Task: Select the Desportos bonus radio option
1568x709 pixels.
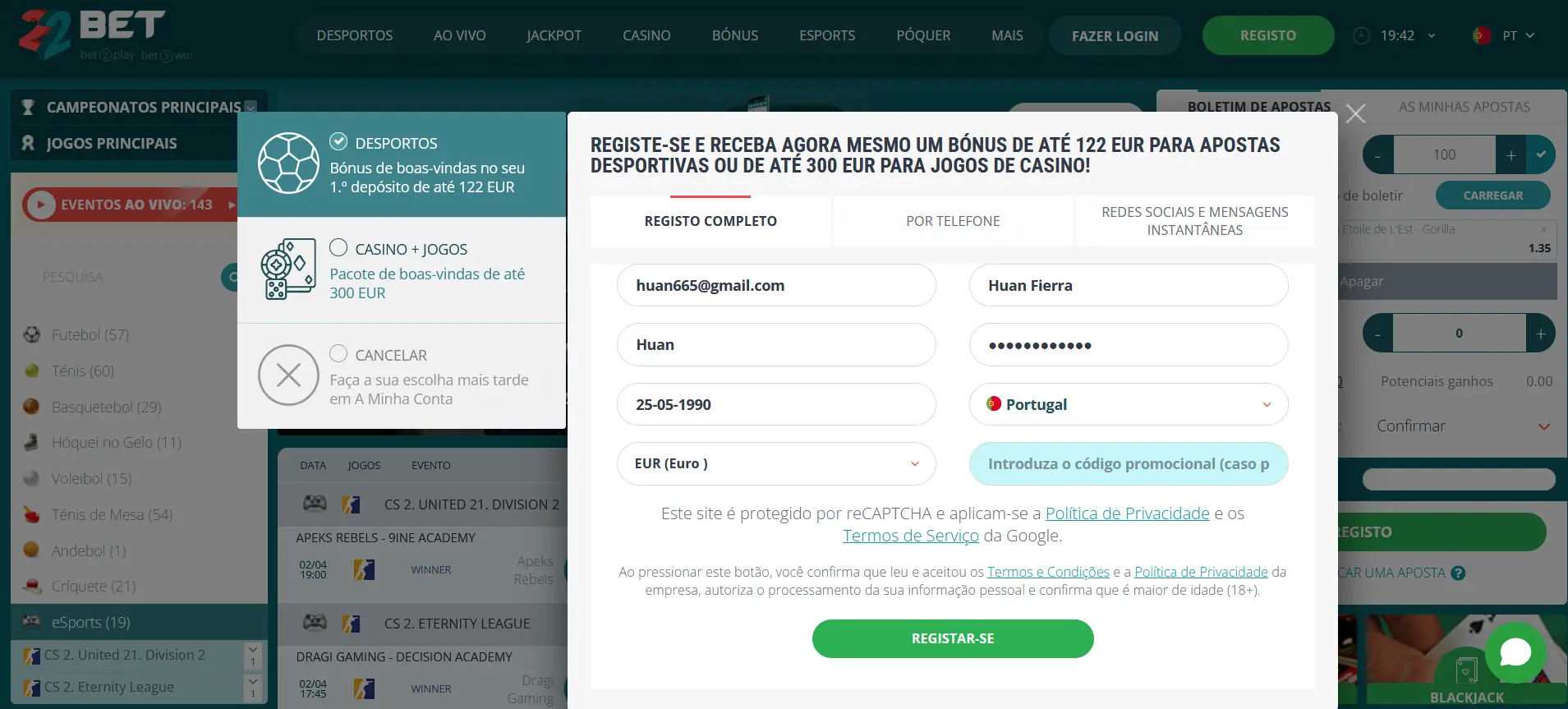Action: click(x=338, y=141)
